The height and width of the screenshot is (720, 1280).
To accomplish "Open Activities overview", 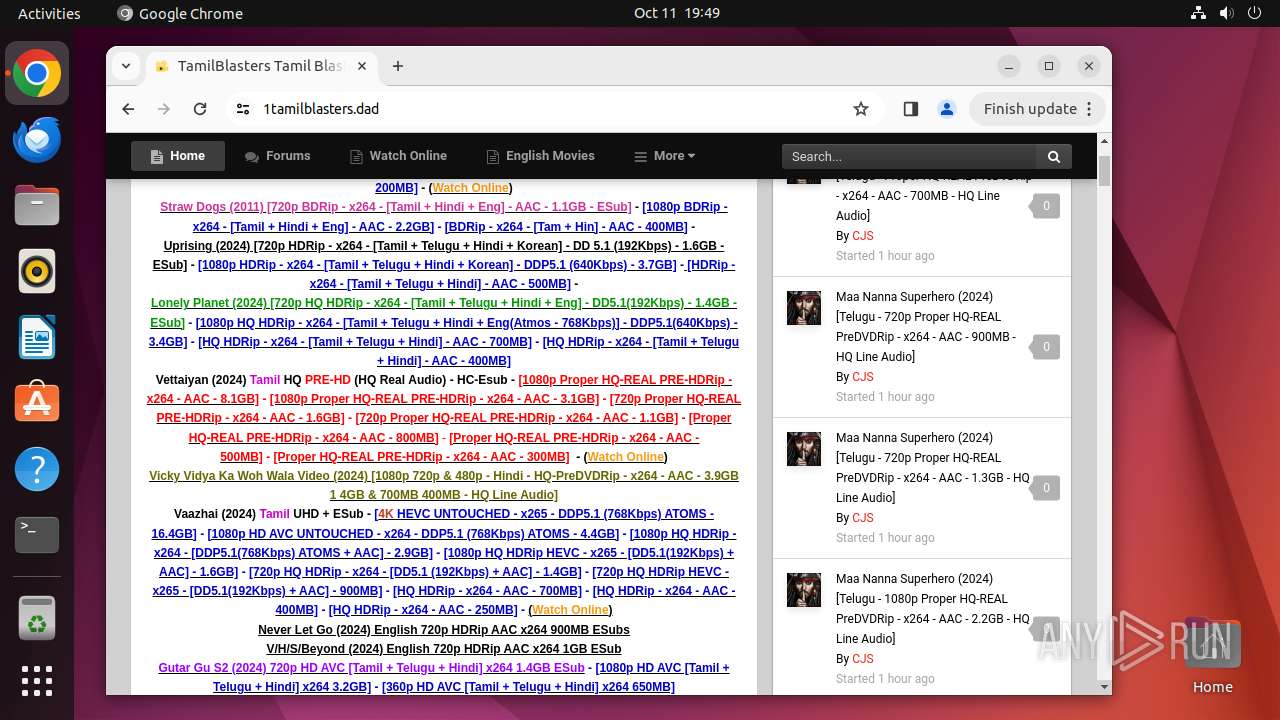I will 49,13.
